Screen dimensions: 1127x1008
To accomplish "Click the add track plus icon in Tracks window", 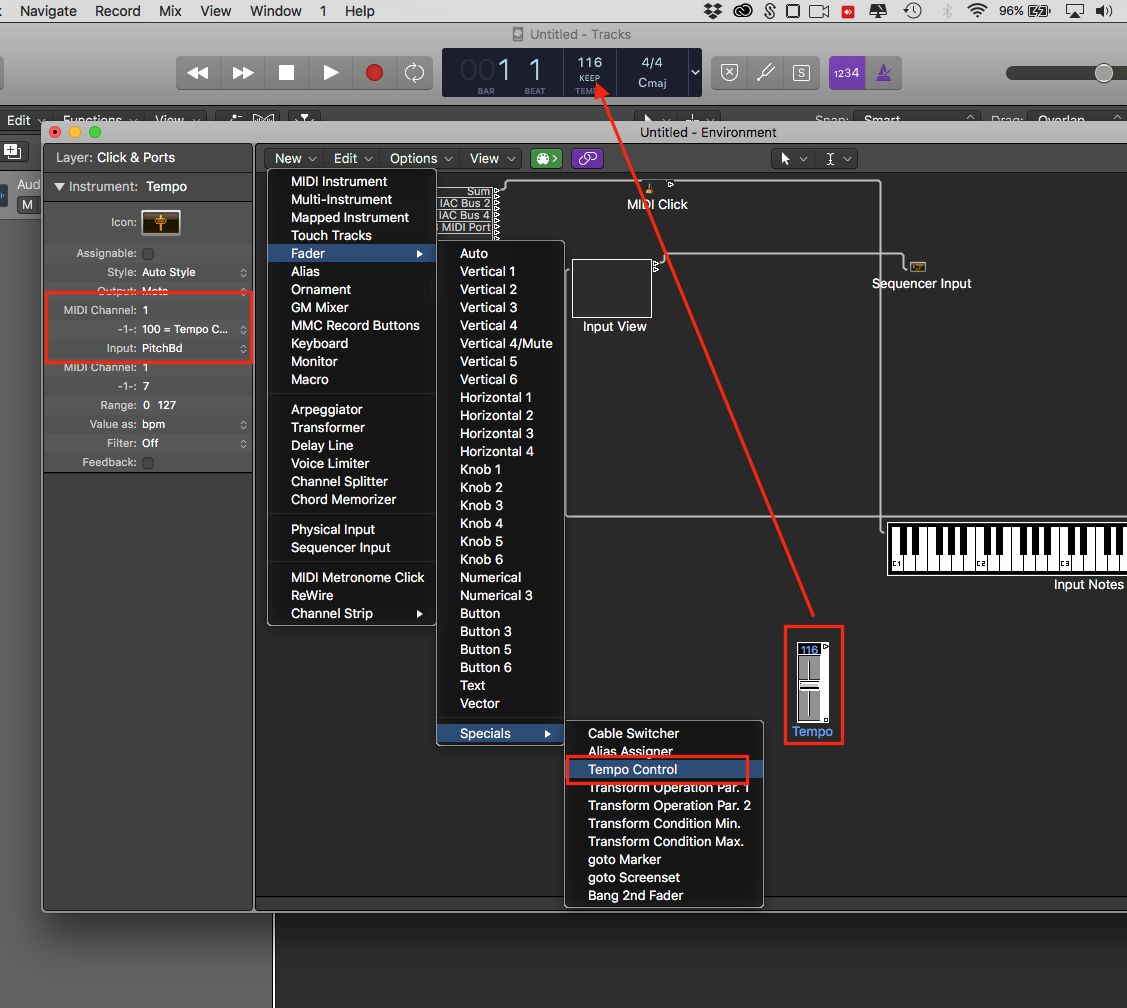I will point(12,151).
